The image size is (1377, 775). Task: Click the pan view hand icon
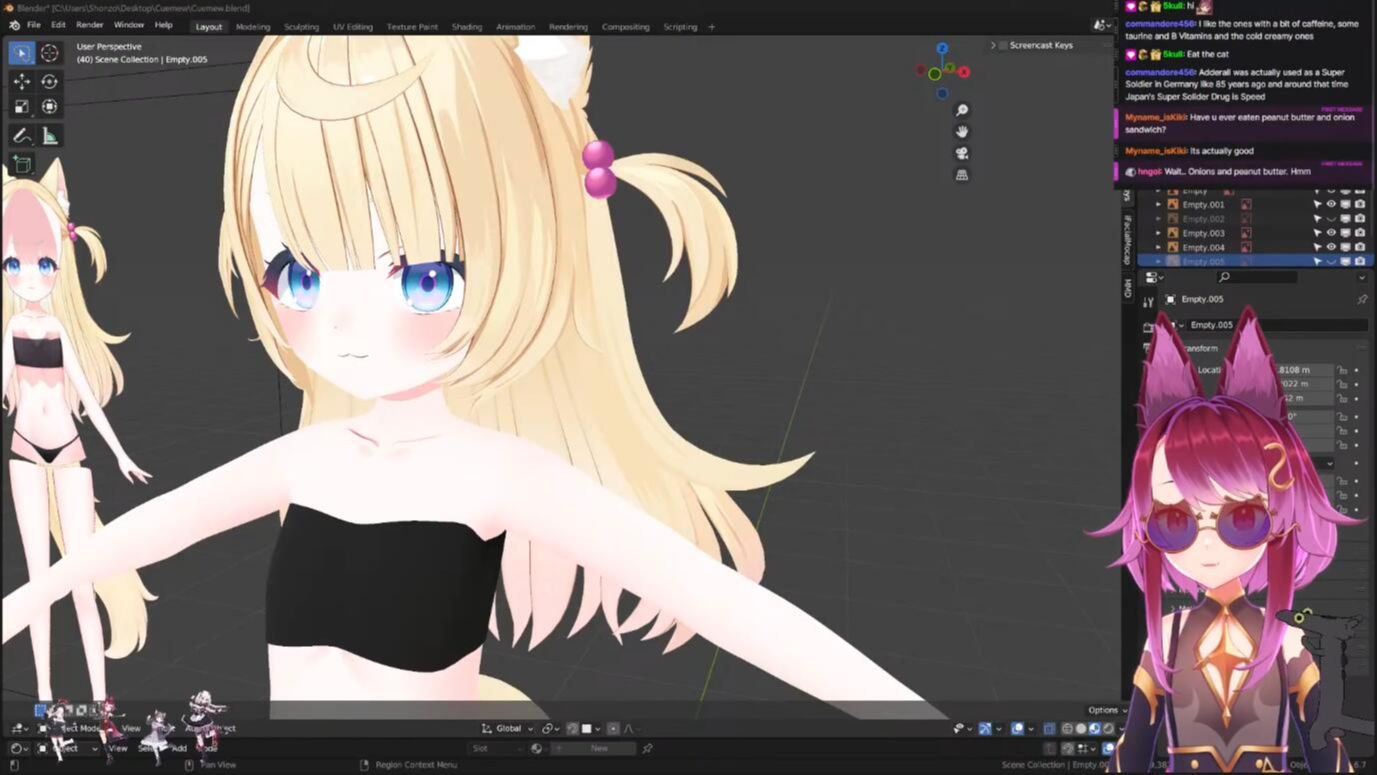click(x=962, y=131)
